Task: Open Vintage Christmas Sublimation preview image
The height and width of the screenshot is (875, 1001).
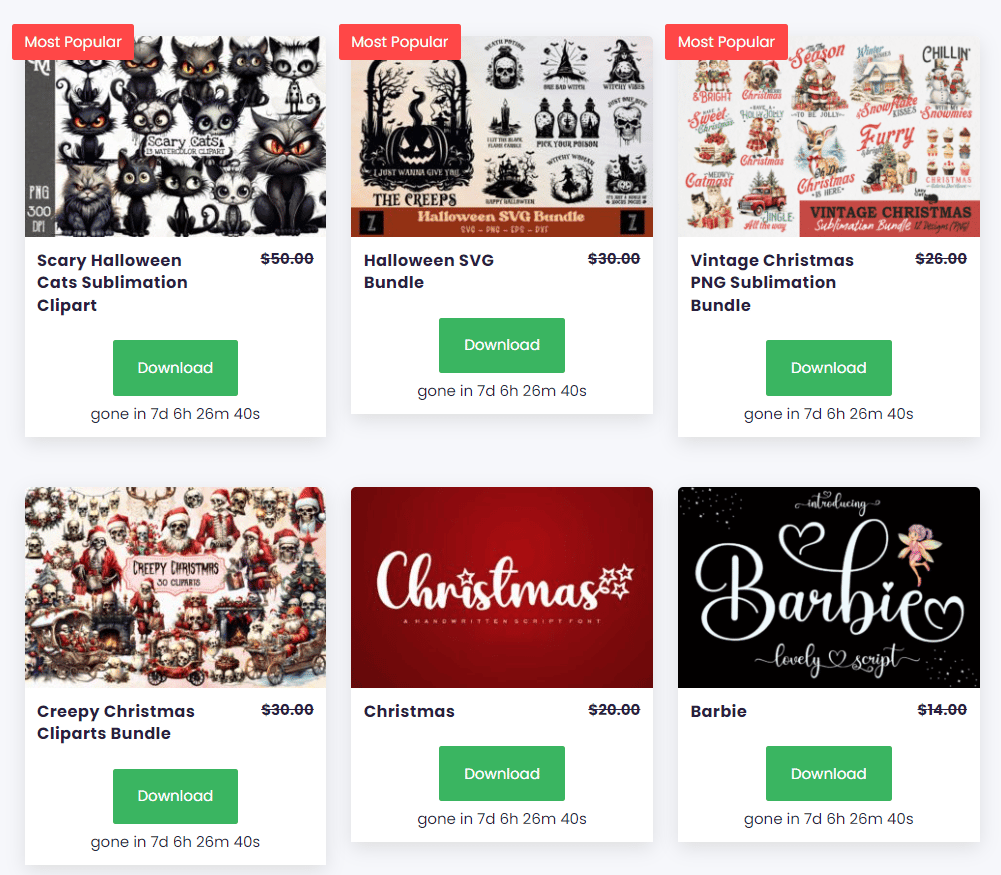Action: click(x=829, y=137)
